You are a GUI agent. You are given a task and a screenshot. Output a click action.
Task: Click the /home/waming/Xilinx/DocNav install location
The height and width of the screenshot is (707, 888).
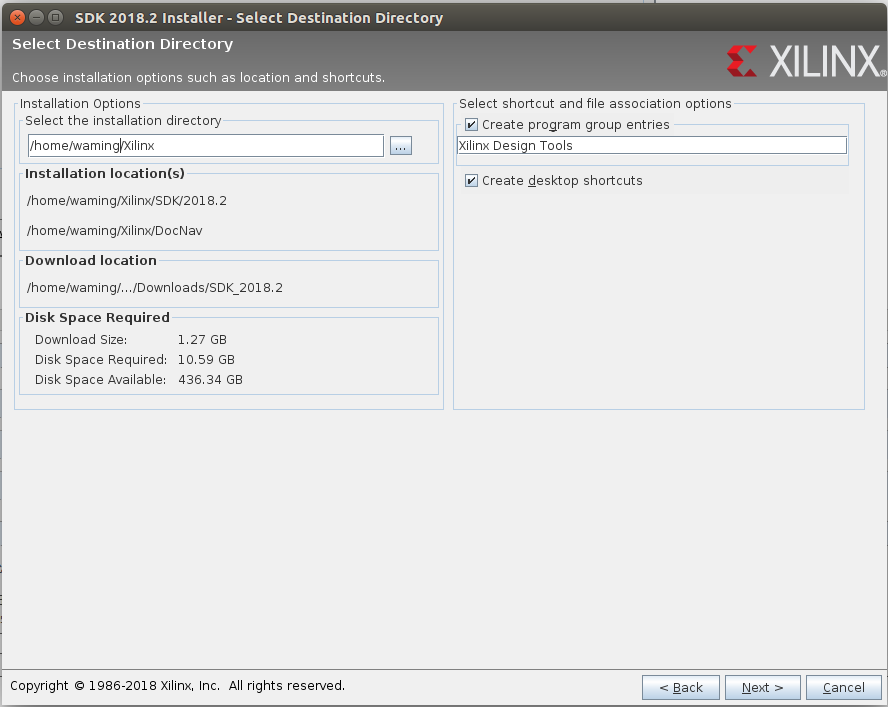[114, 231]
